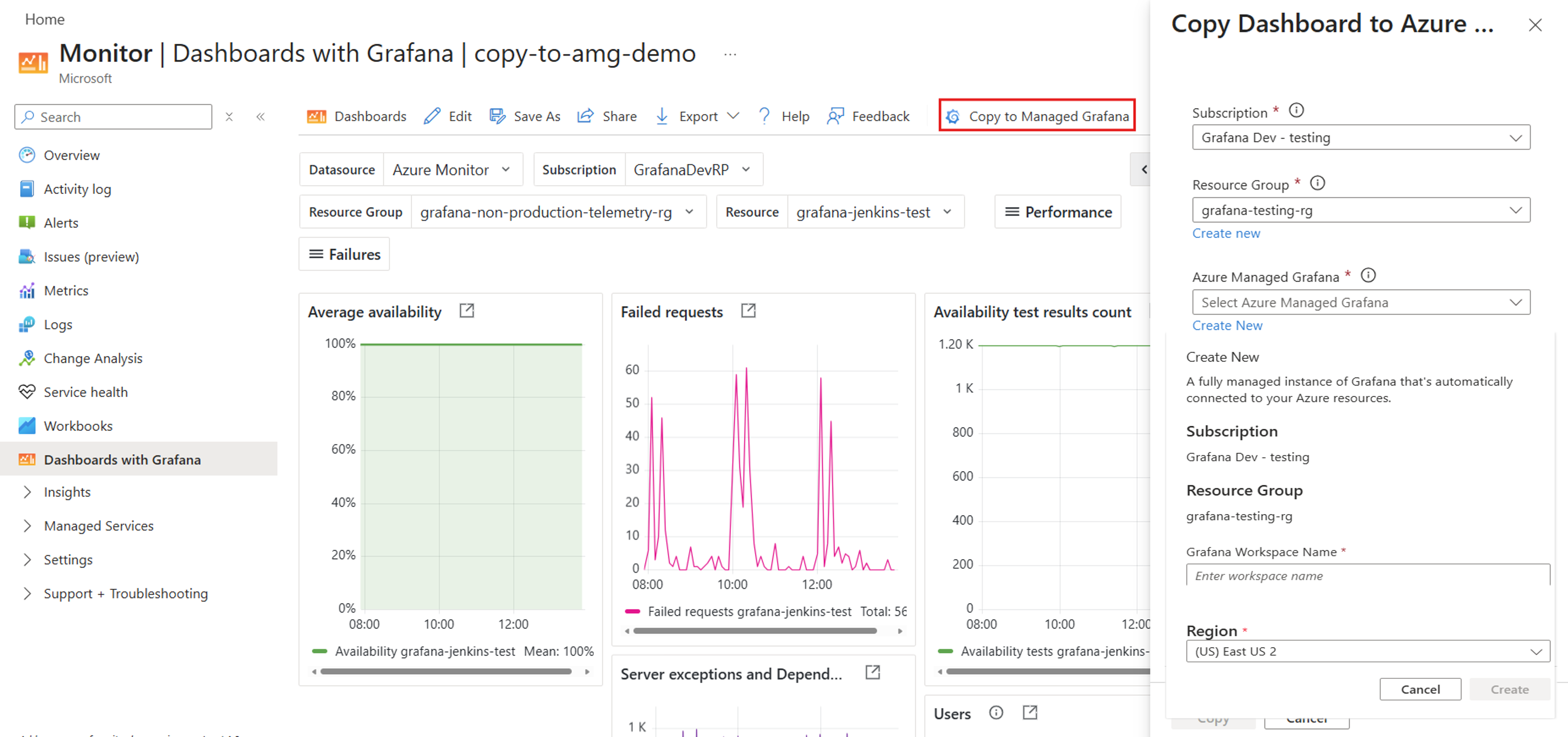
Task: Open grafana-non-production-telemetry-rg Resource Group dropdown
Action: coord(558,212)
